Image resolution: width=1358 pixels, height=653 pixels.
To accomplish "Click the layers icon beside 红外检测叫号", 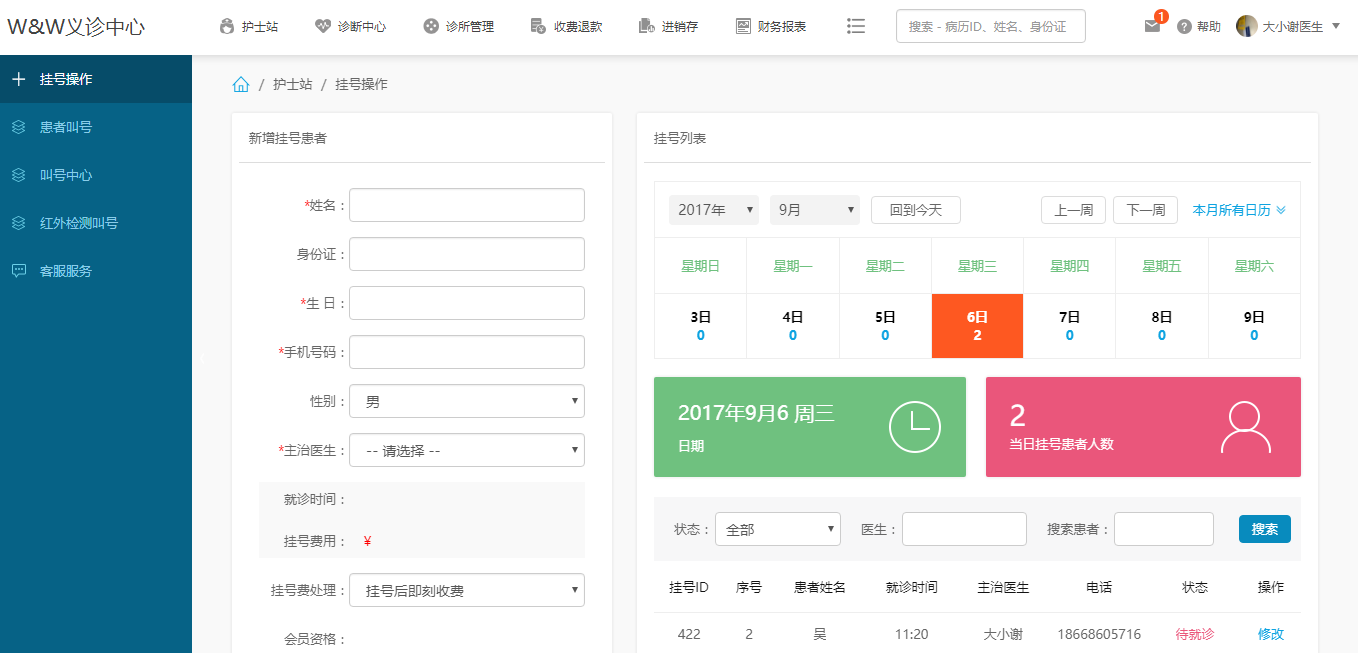I will coord(18,223).
